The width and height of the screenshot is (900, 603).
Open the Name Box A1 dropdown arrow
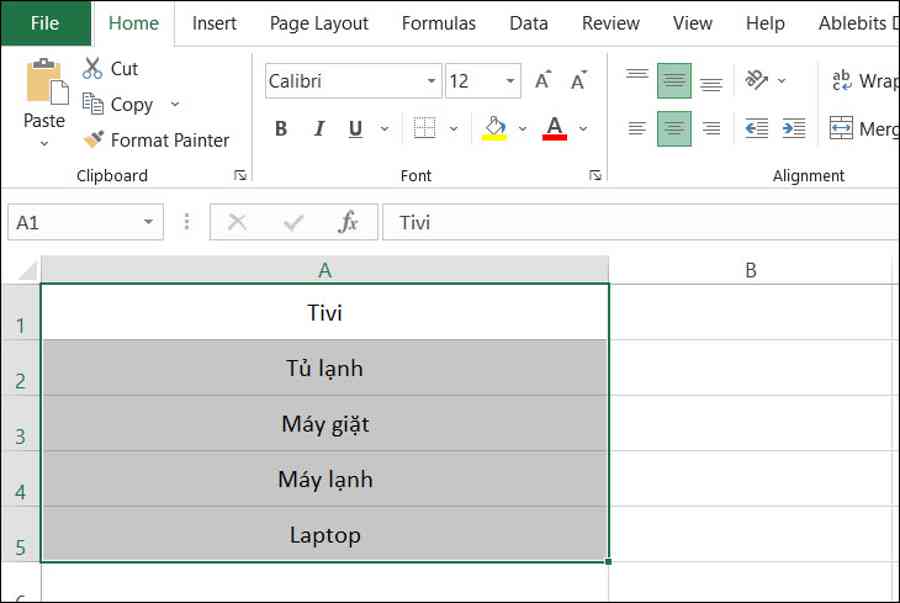[148, 221]
